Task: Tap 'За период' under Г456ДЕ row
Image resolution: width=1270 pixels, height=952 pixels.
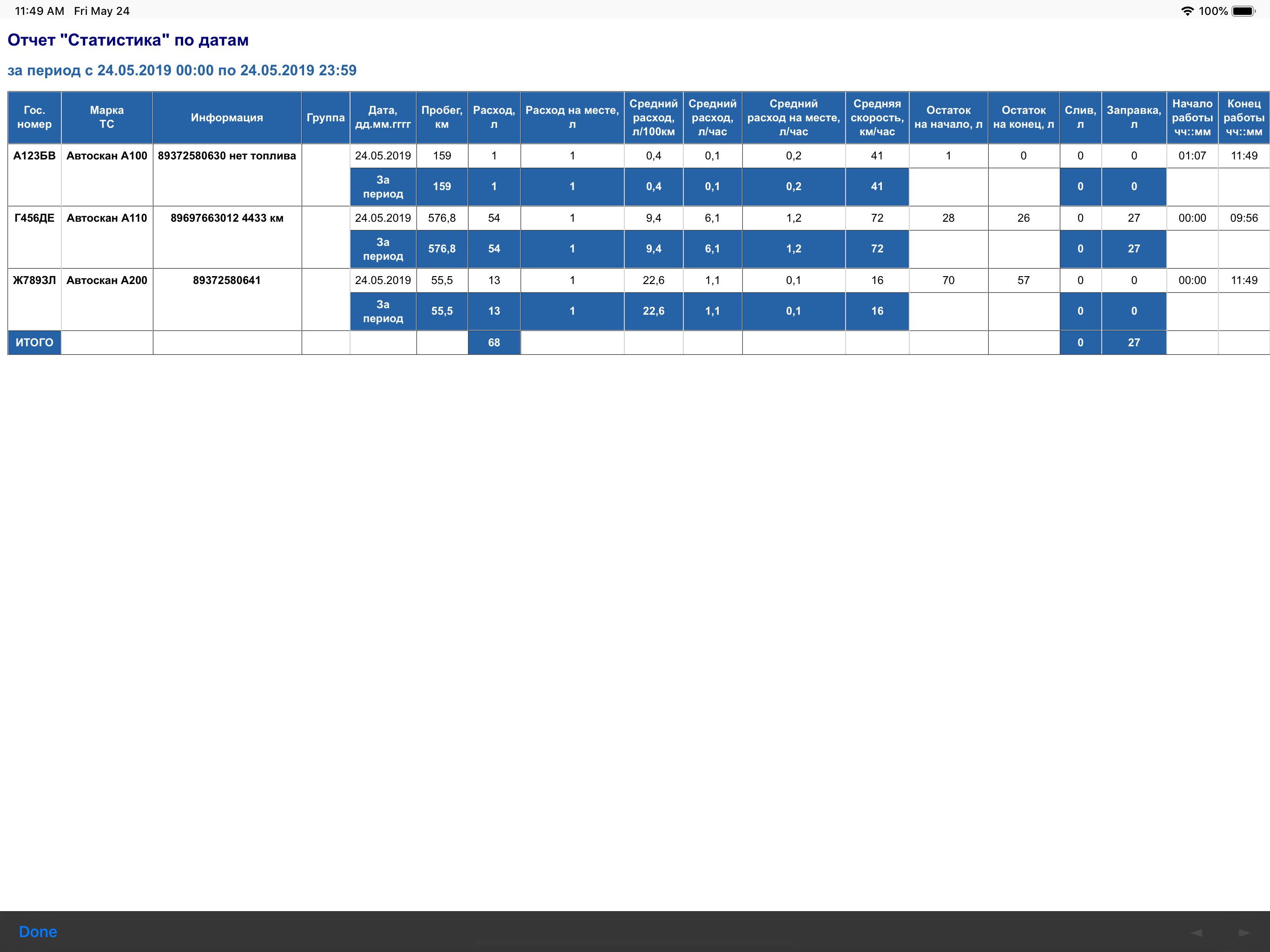Action: (x=383, y=249)
